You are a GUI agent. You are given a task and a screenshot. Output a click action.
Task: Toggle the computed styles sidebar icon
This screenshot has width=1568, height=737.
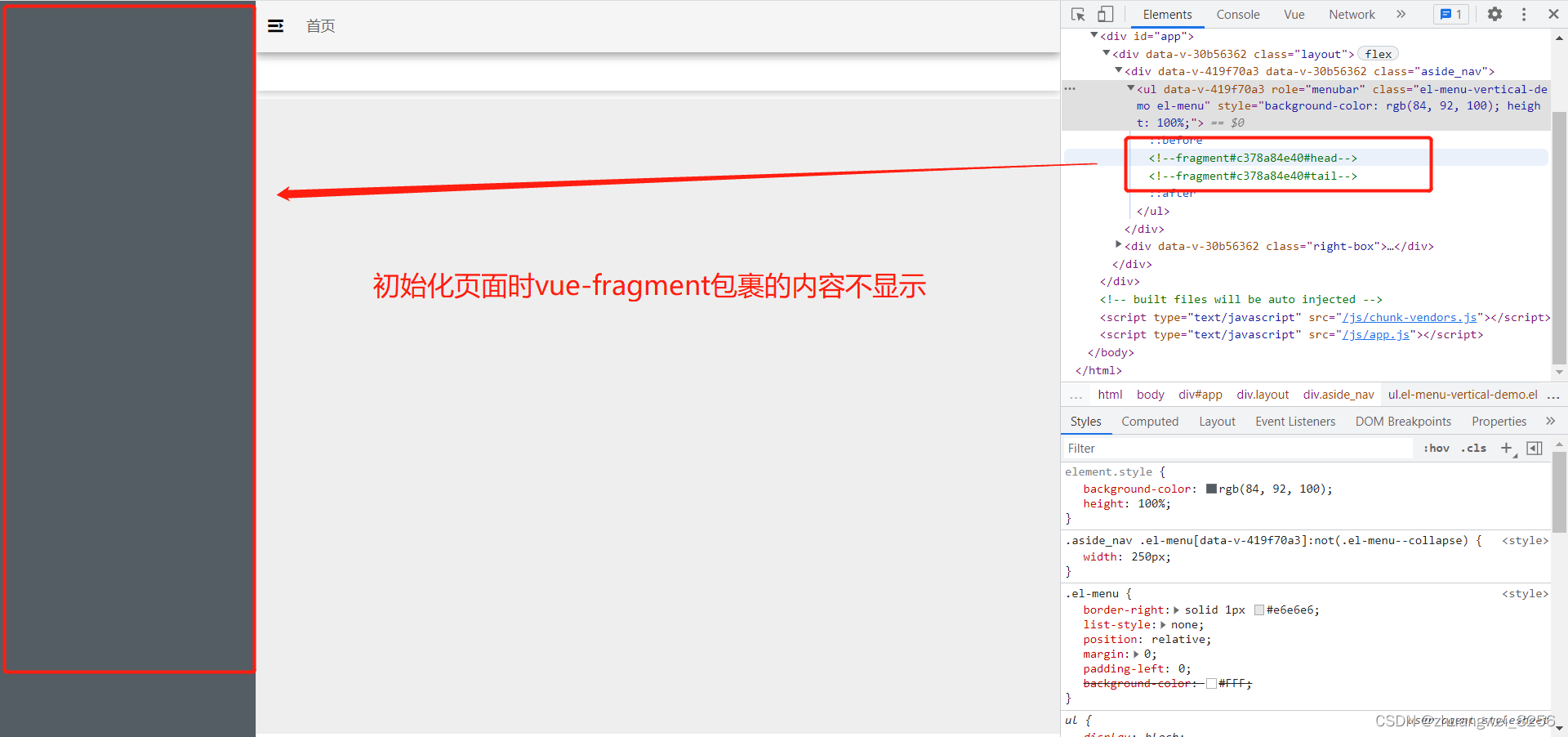tap(1535, 448)
